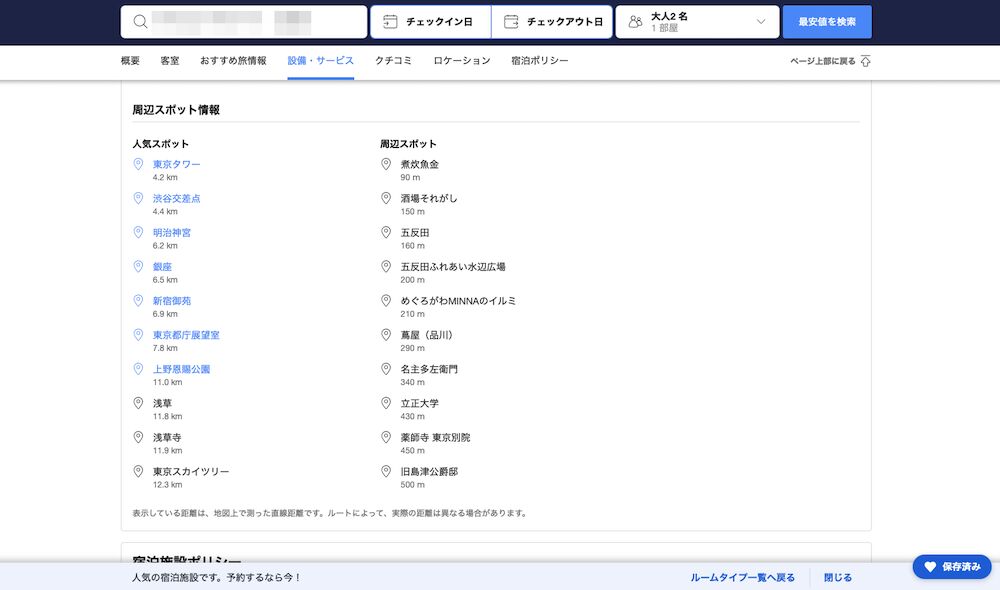Open the 宿泊ポリシー tab
1000x590 pixels.
pyautogui.click(x=540, y=61)
